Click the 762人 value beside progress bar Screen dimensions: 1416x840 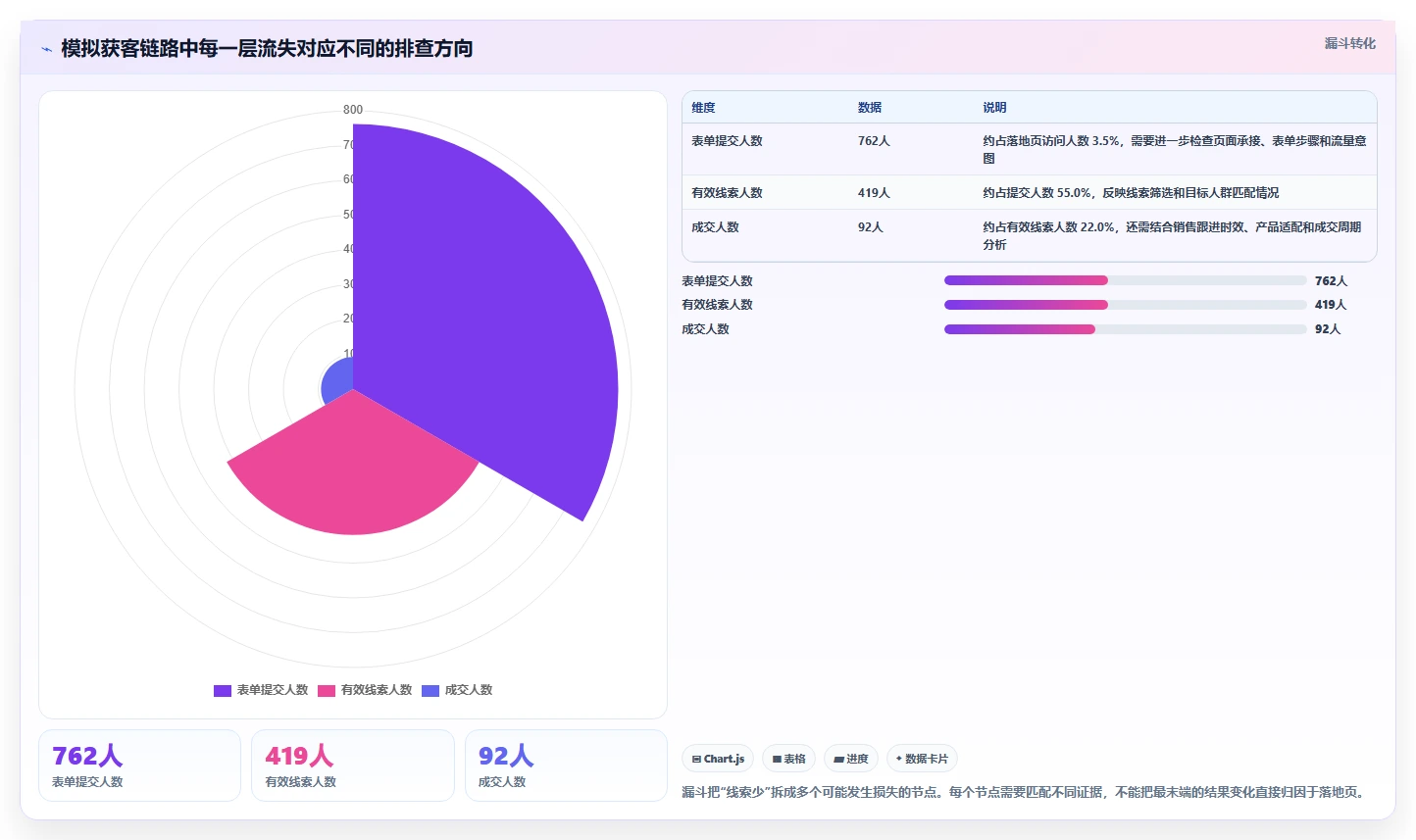click(x=1331, y=280)
